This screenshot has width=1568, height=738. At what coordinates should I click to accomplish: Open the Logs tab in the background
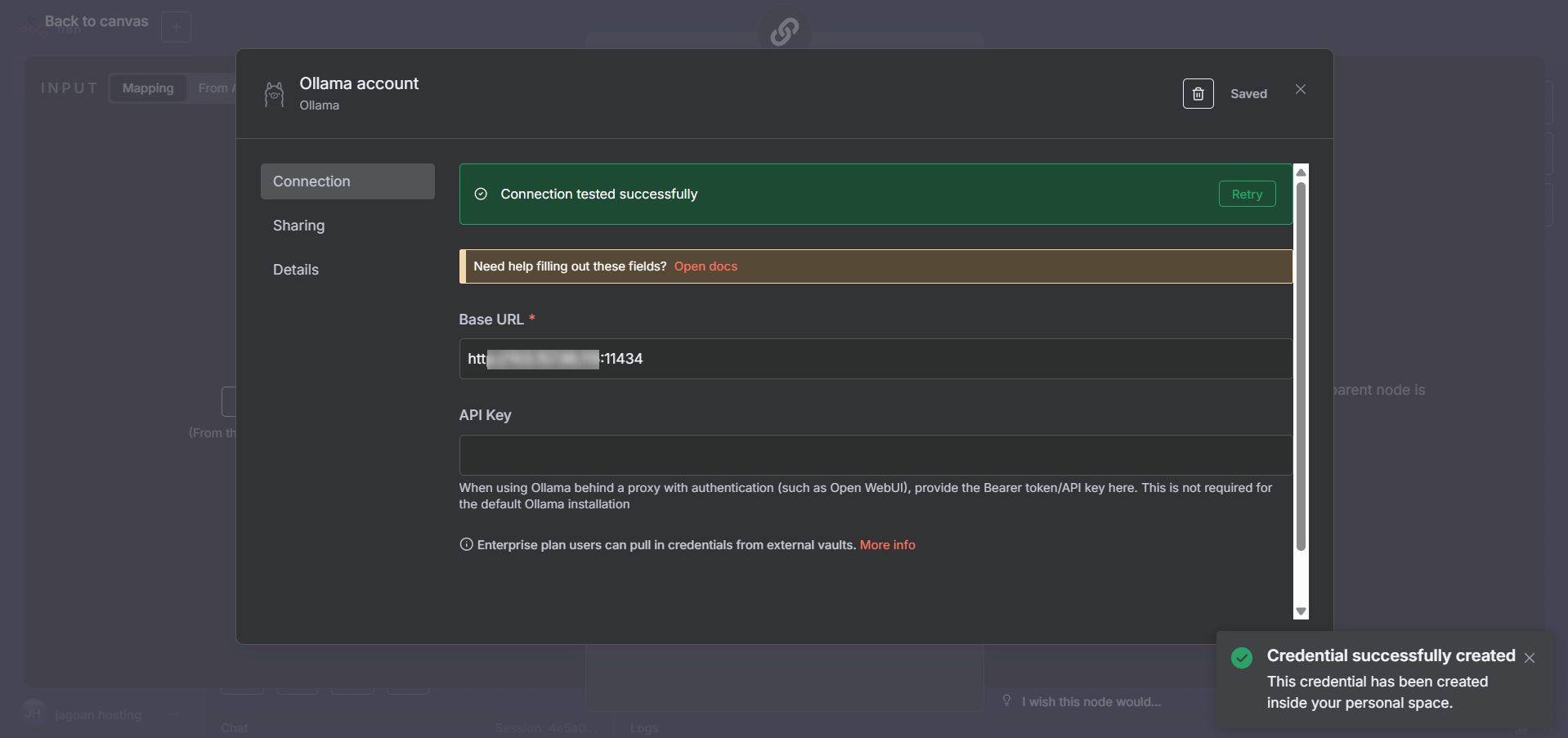click(644, 728)
